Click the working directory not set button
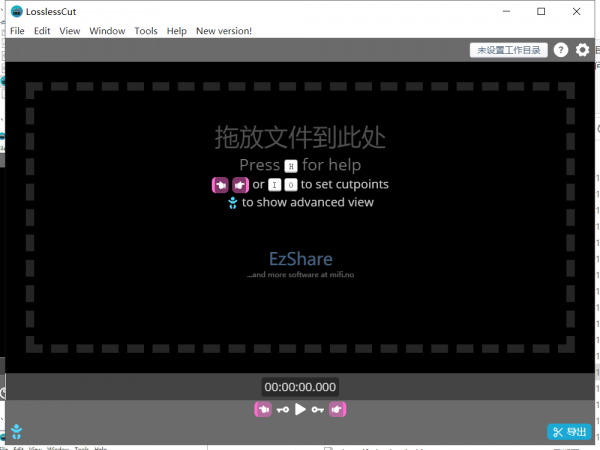Screen dimensions: 600x450 click(x=509, y=50)
